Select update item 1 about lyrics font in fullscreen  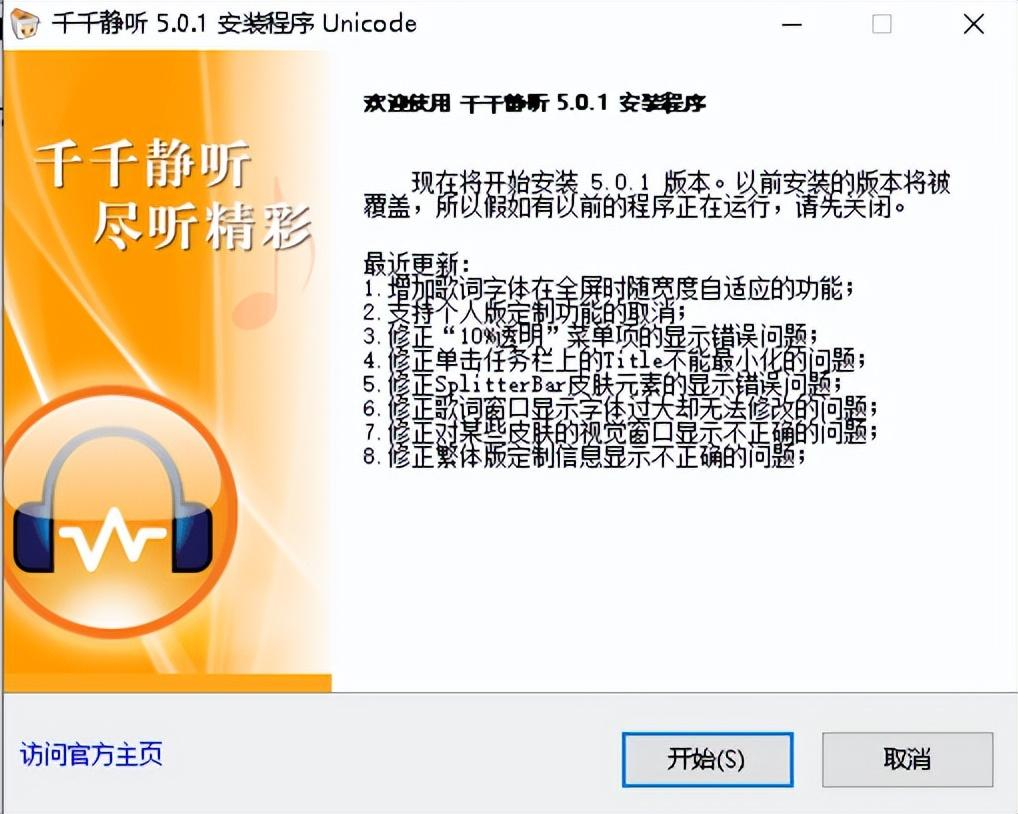coord(608,288)
